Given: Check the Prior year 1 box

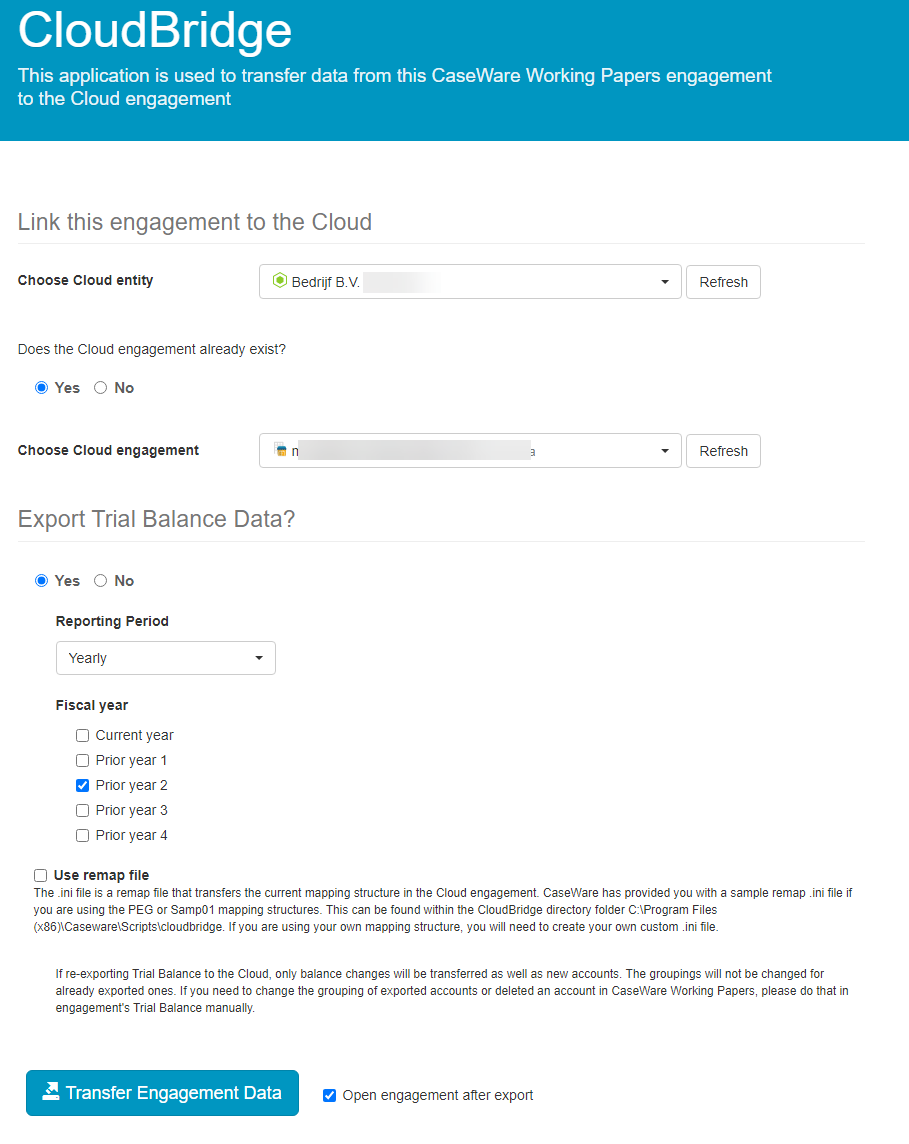Looking at the screenshot, I should (82, 760).
